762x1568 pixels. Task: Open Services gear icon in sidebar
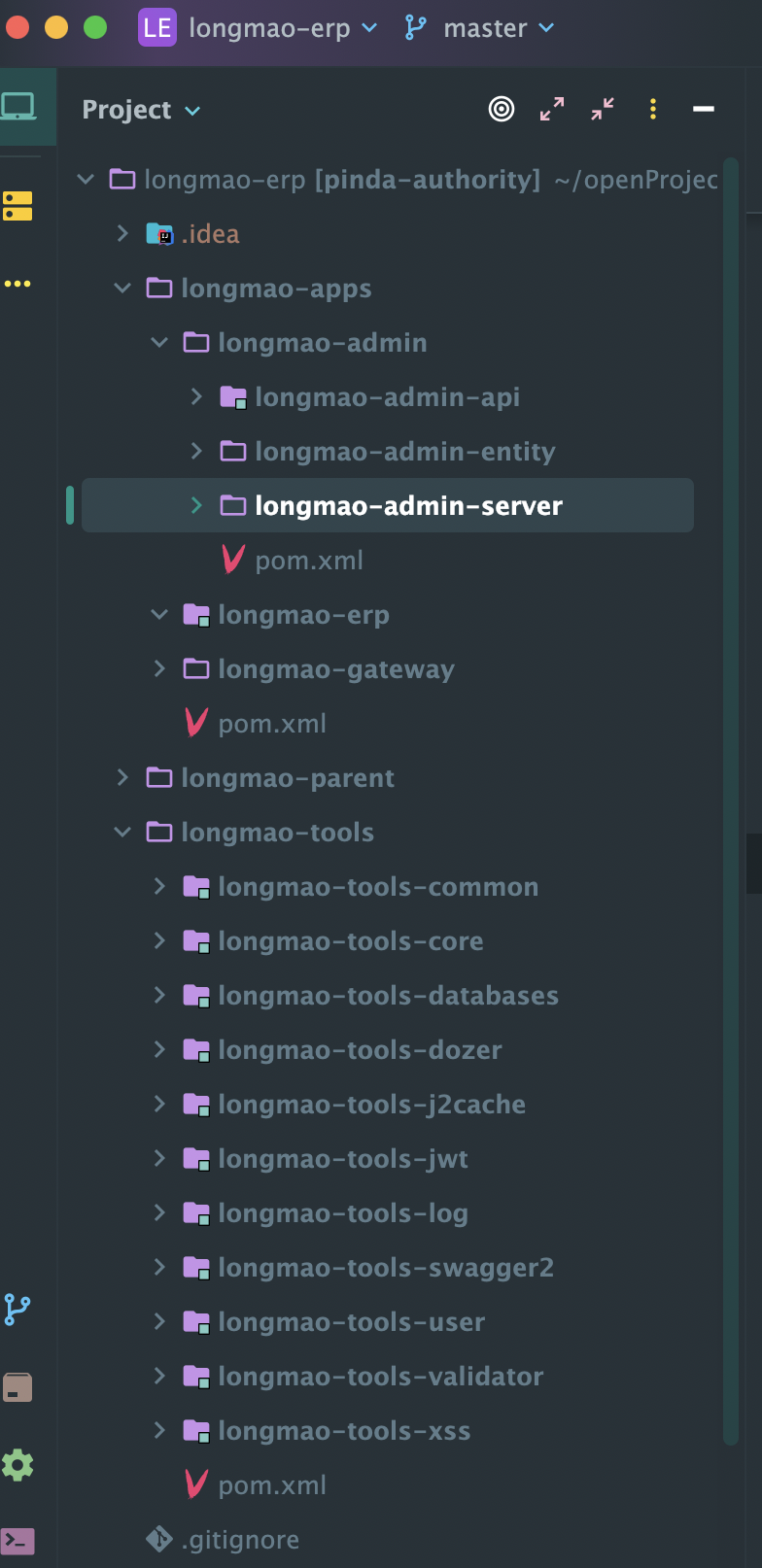[x=17, y=1465]
